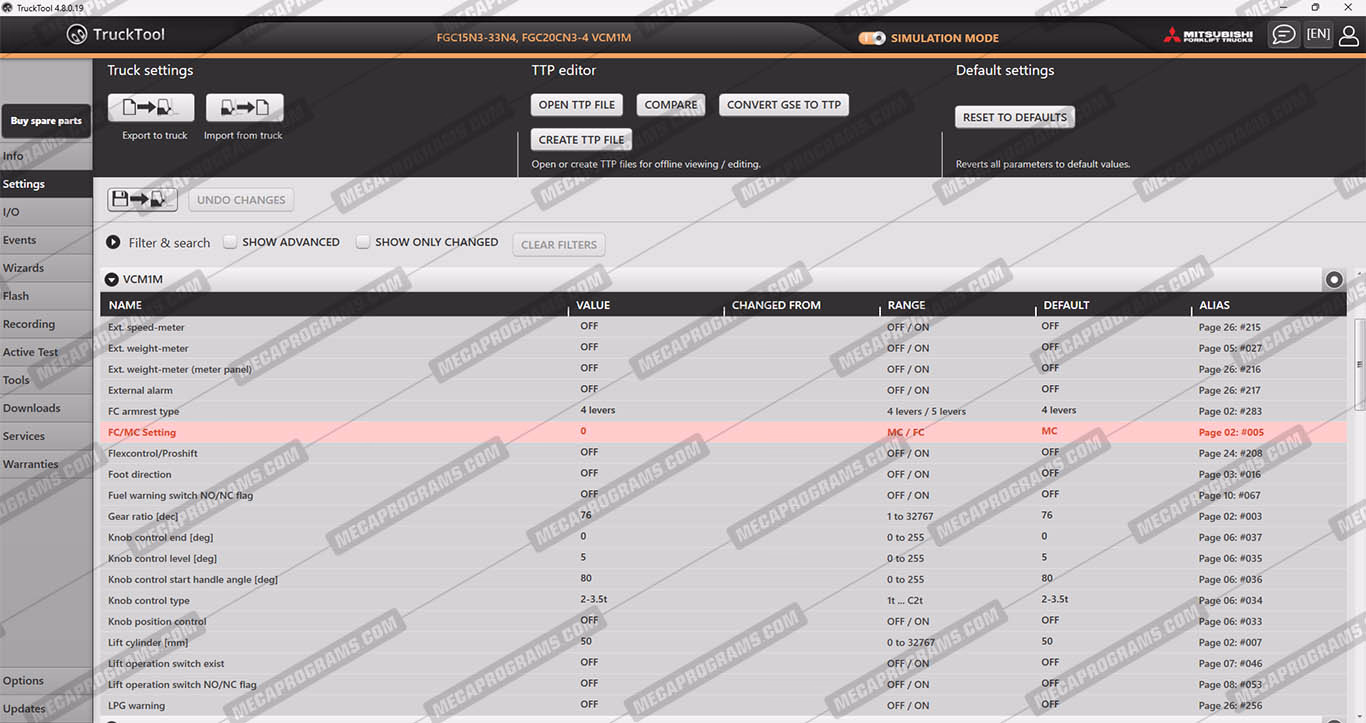
Task: Open the chat messages icon
Action: [1283, 35]
